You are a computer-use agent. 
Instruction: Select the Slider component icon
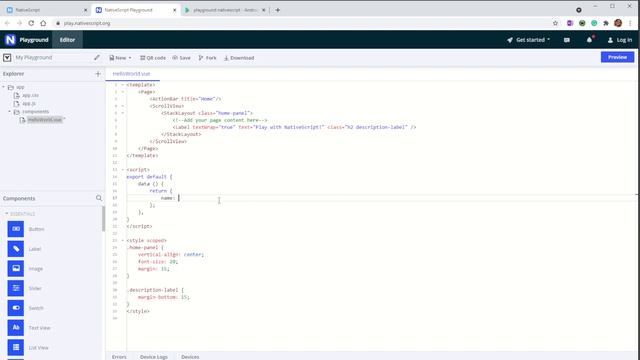point(16,288)
